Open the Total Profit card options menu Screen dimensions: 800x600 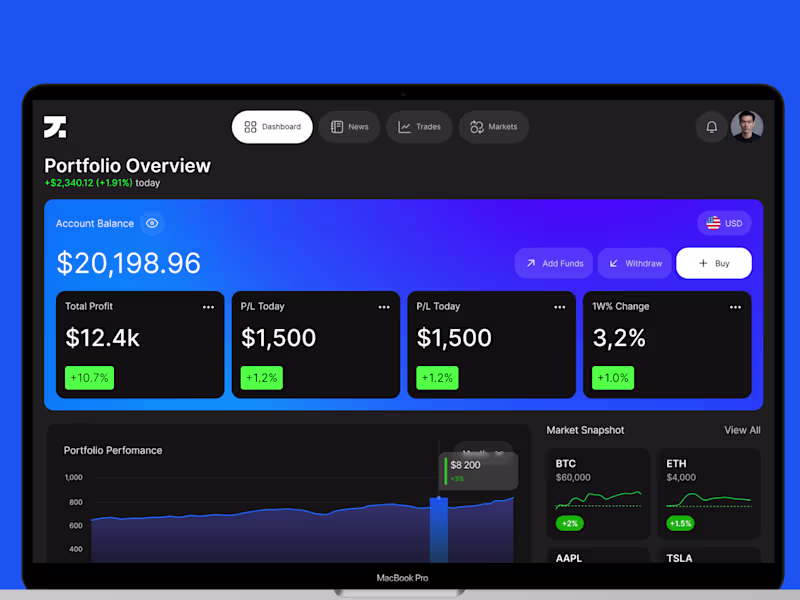[x=208, y=307]
